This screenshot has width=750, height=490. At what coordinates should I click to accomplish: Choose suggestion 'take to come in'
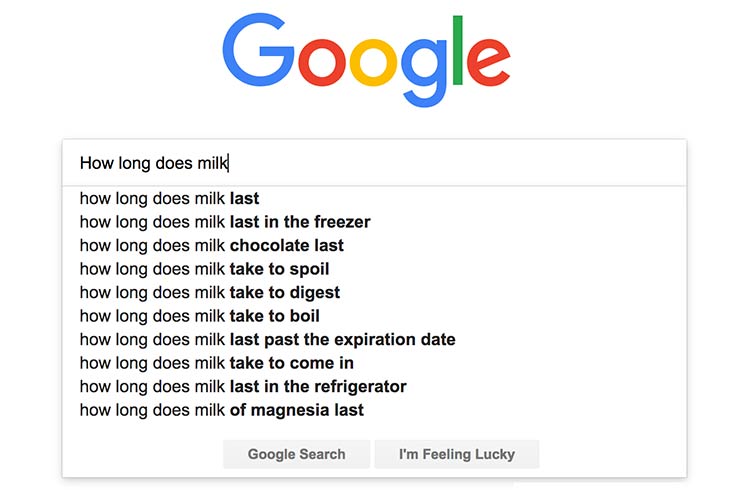click(375, 363)
